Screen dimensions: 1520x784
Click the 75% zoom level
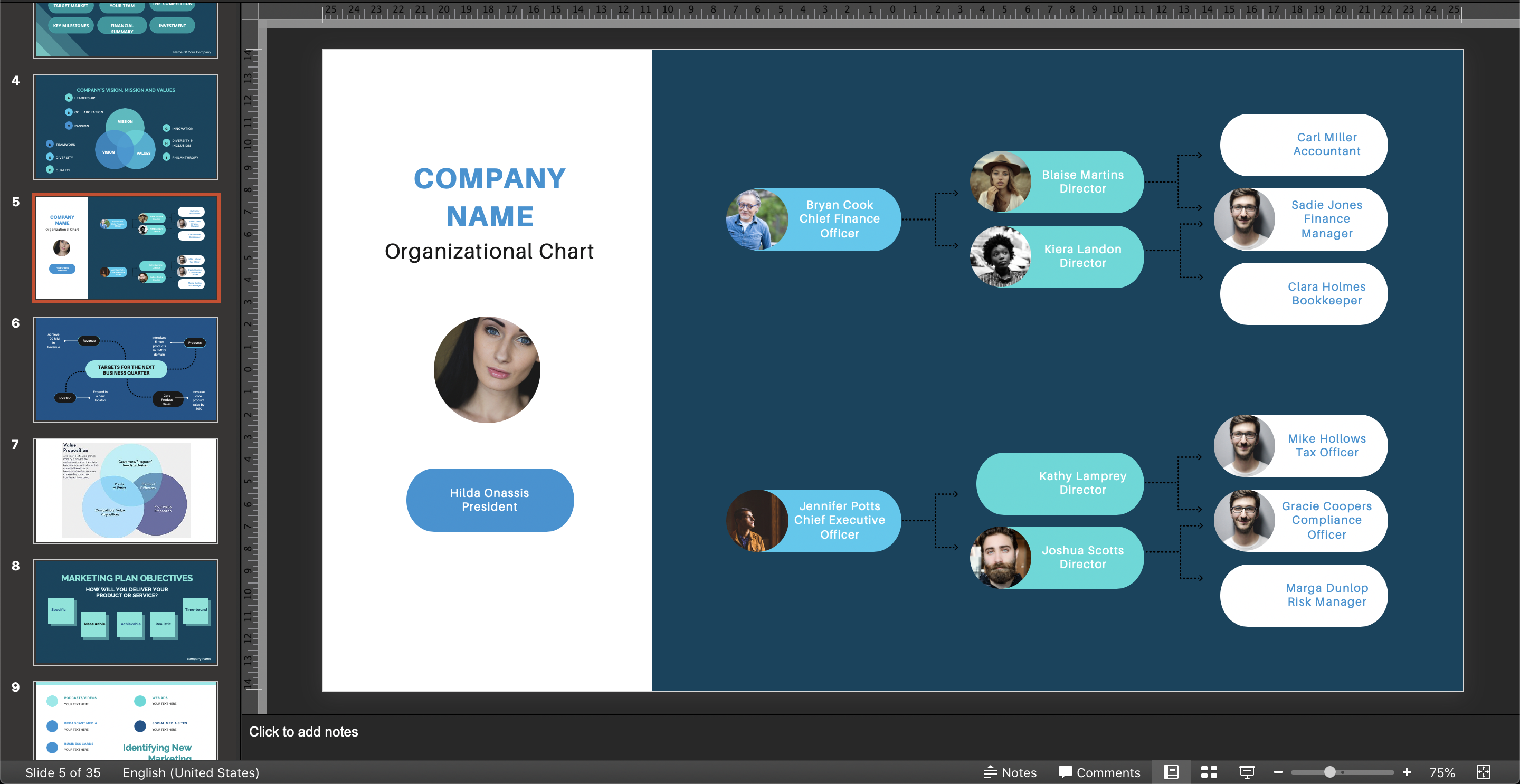1442,772
